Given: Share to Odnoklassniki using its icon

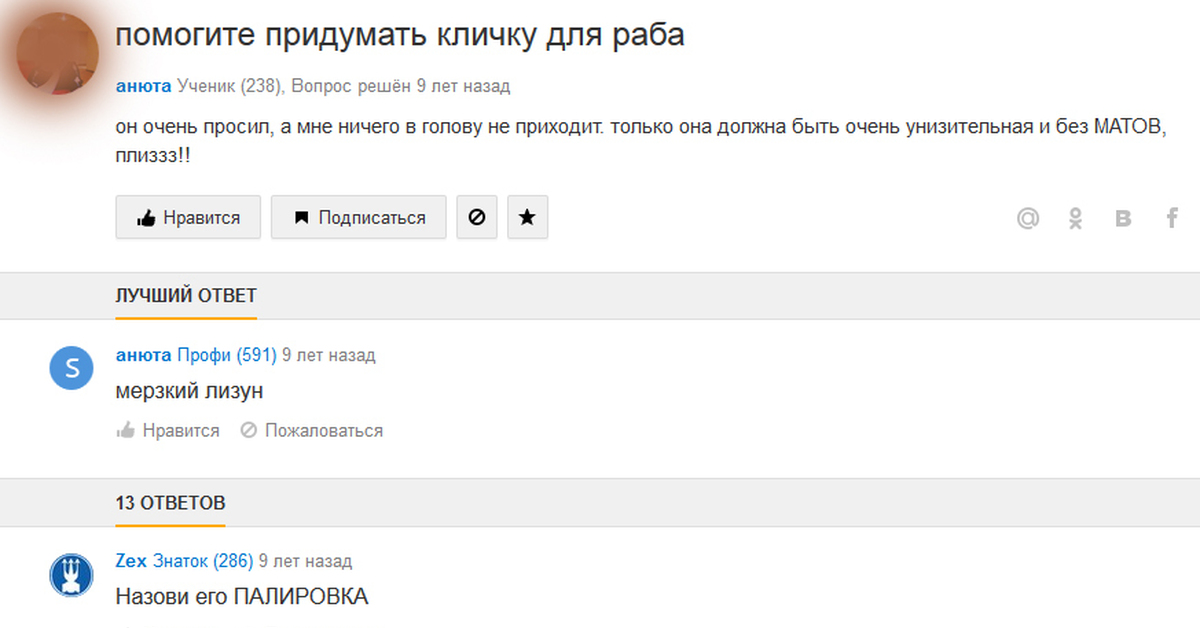Looking at the screenshot, I should 1076,218.
